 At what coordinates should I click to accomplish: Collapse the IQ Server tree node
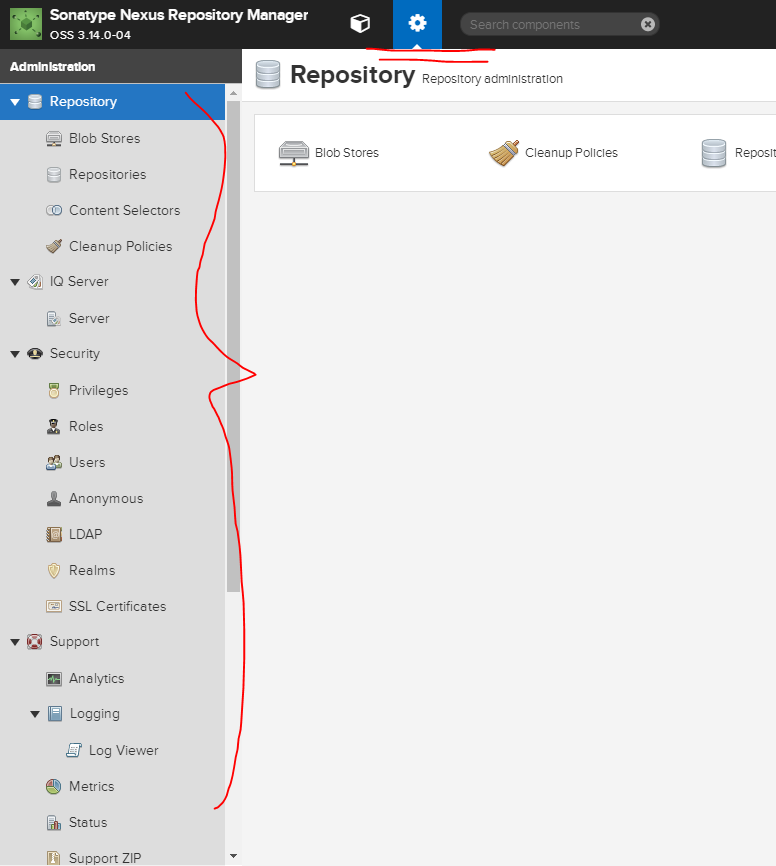tap(15, 282)
